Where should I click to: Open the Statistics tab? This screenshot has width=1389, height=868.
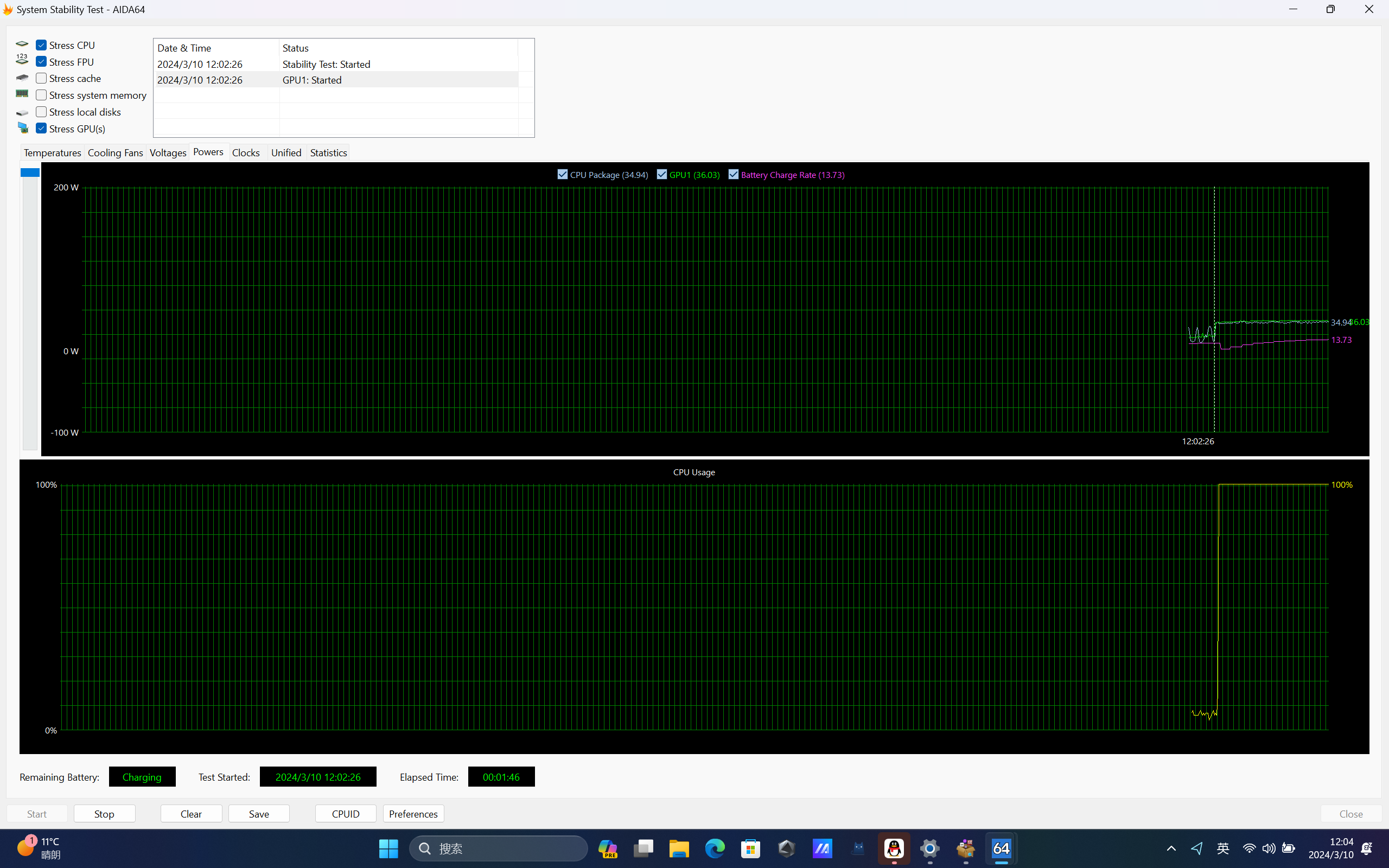point(328,152)
